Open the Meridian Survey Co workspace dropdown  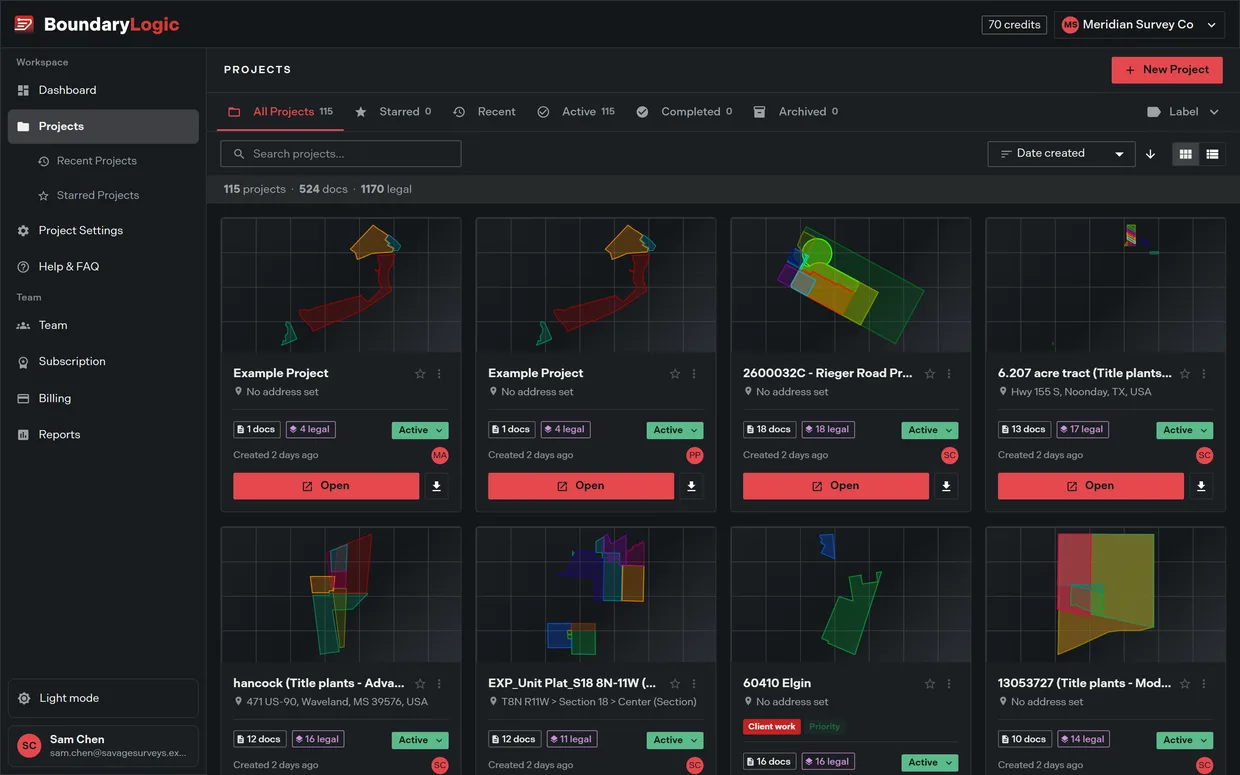coord(1139,24)
